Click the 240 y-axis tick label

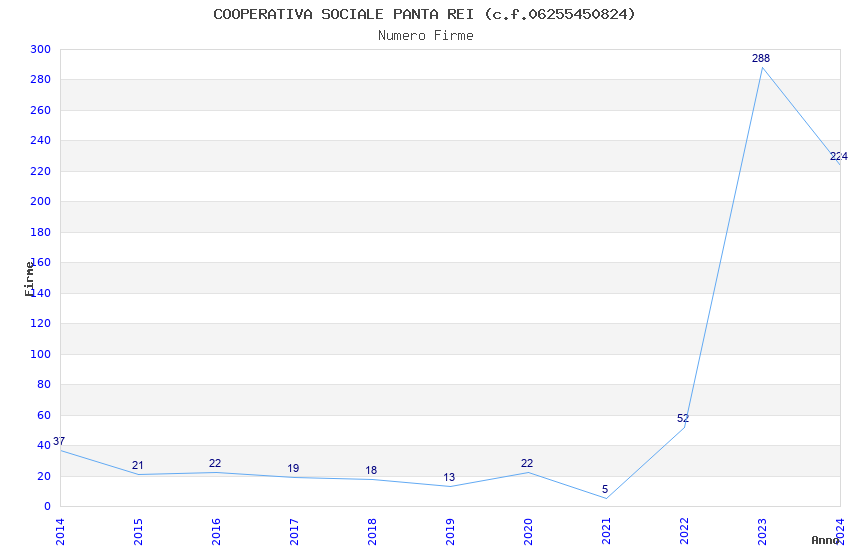[x=41, y=140]
